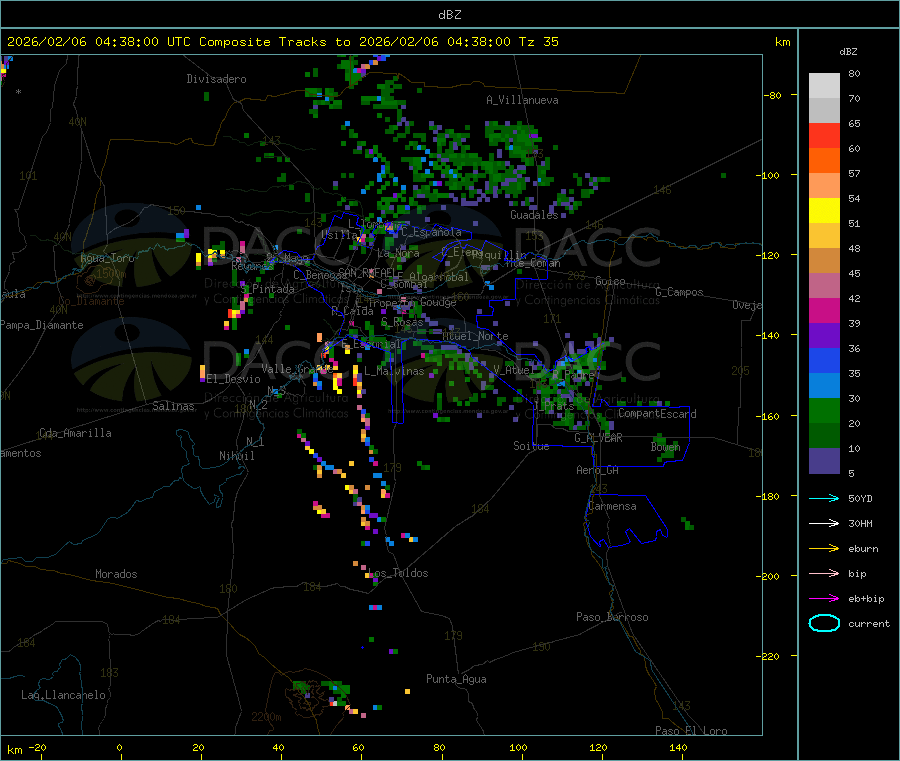
Task: Click the 'Soitue' map label
Action: [531, 446]
